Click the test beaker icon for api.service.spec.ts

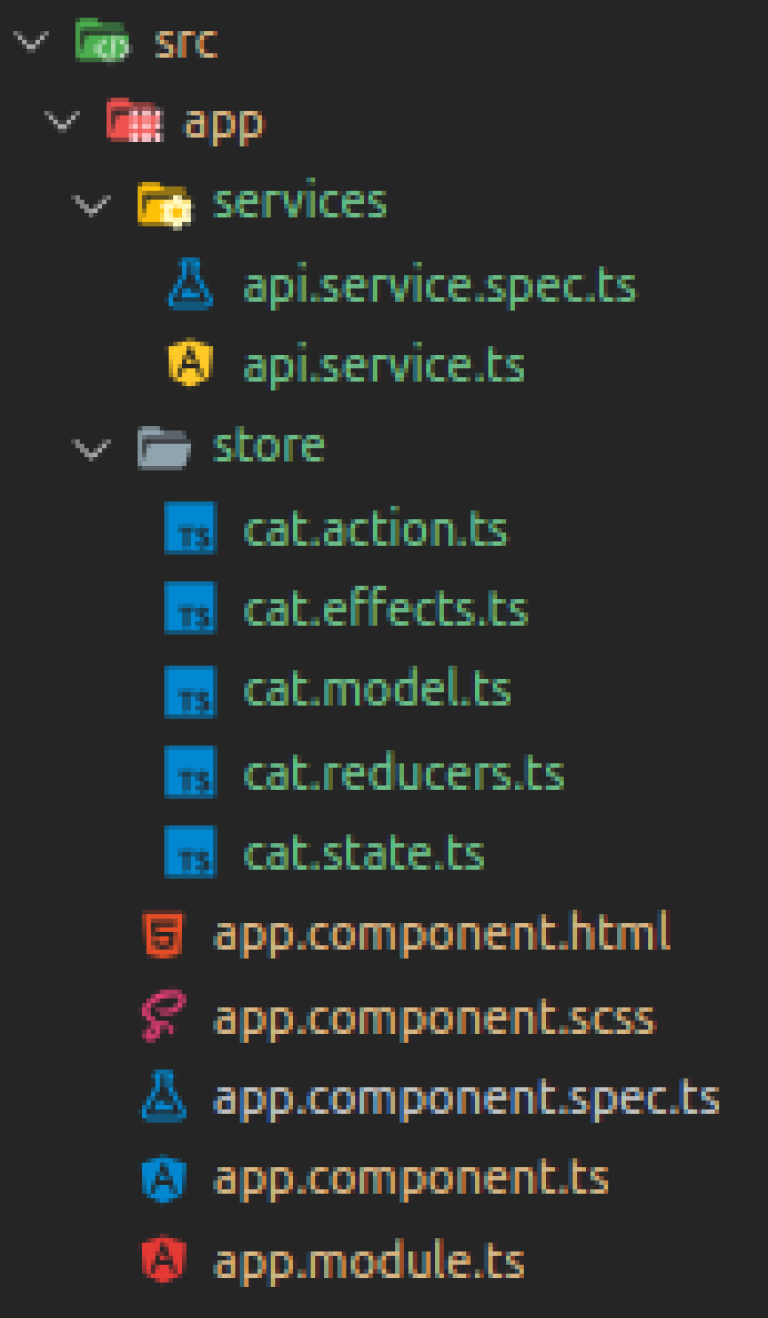[x=189, y=284]
